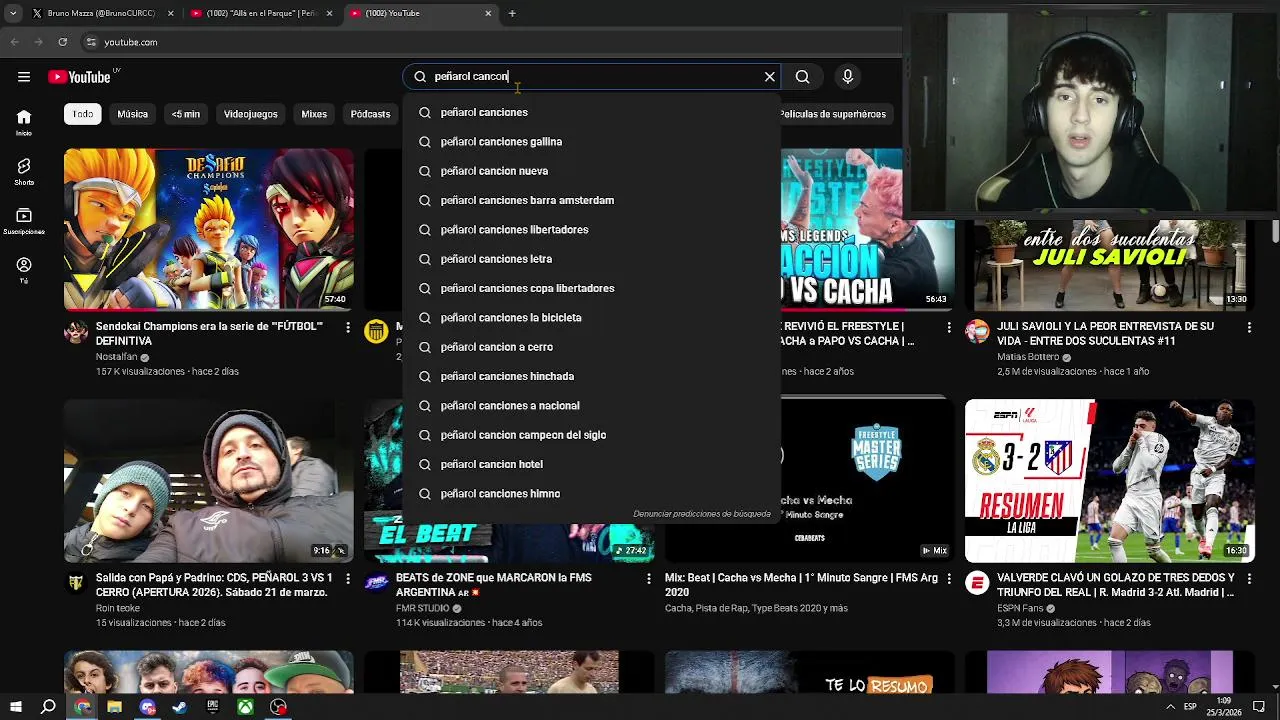Open Sendokai Champions video thumbnail
This screenshot has height=720, width=1280.
[x=208, y=229]
